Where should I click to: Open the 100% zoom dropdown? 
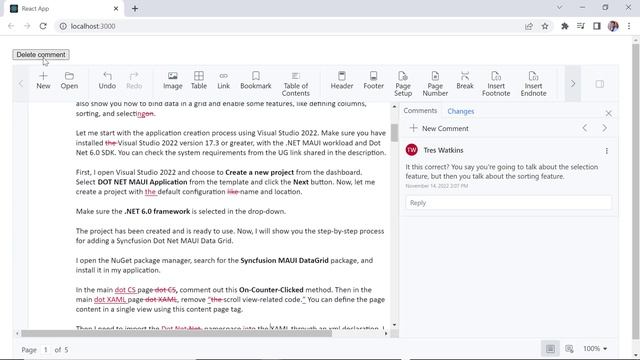(x=595, y=349)
